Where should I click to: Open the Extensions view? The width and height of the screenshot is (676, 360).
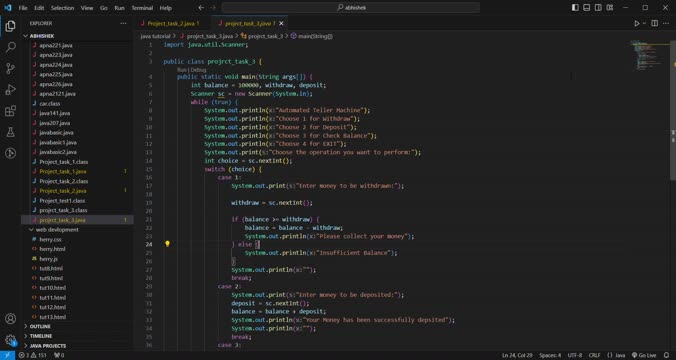[10, 111]
